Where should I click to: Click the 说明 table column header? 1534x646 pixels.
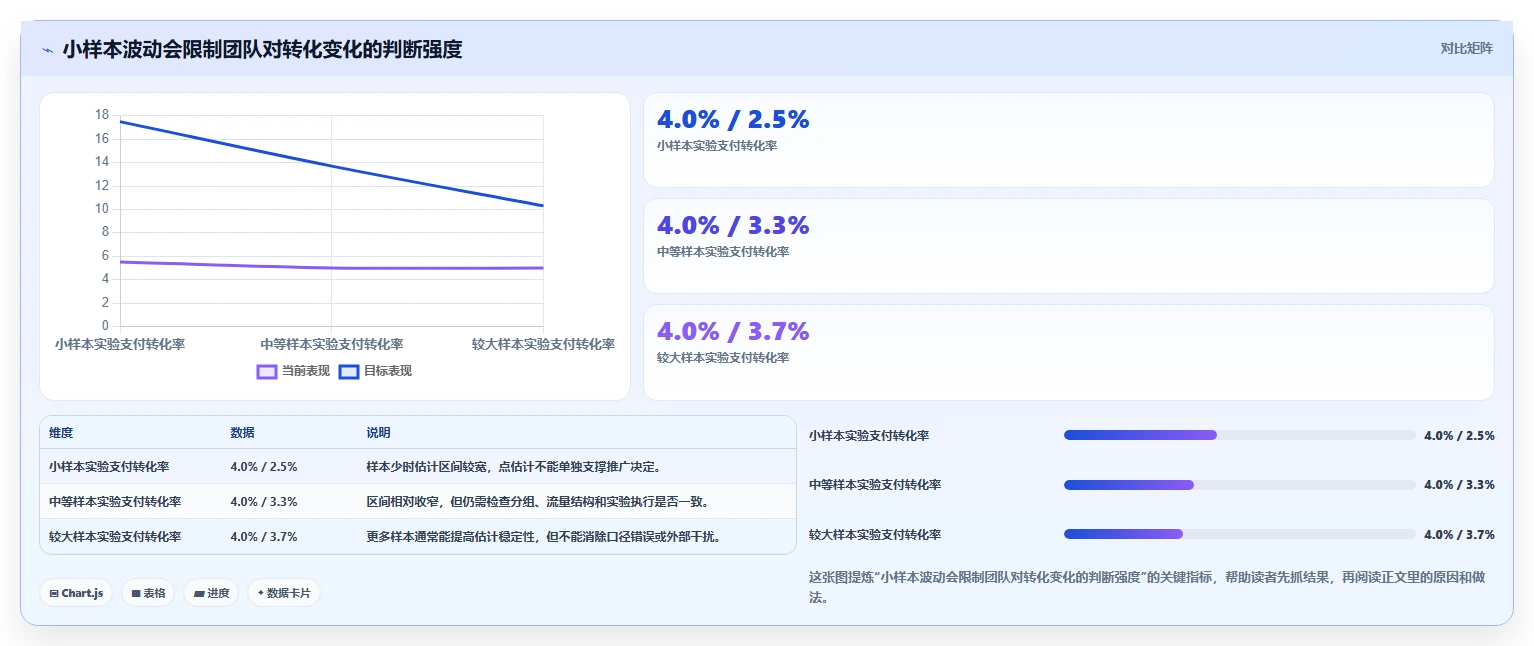coord(378,433)
